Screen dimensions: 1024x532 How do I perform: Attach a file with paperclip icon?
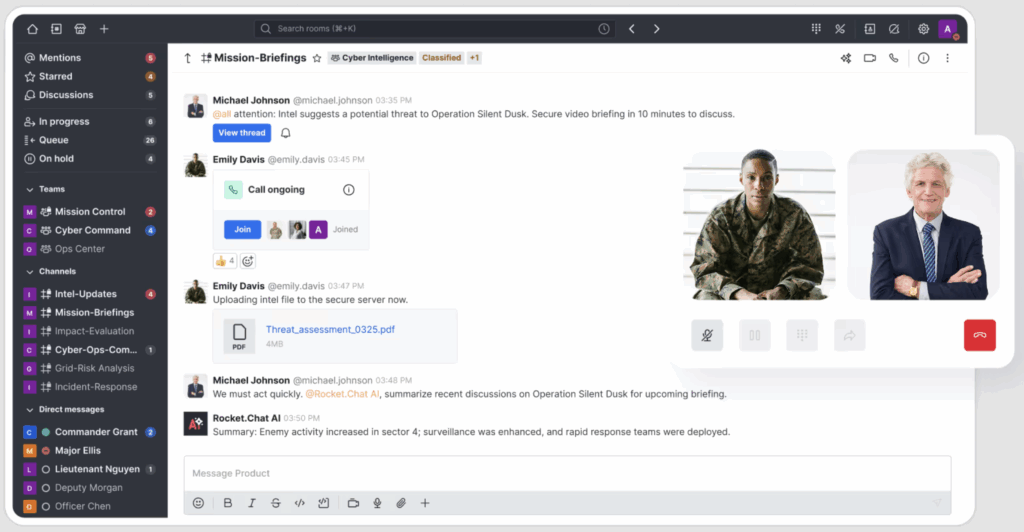pyautogui.click(x=401, y=503)
